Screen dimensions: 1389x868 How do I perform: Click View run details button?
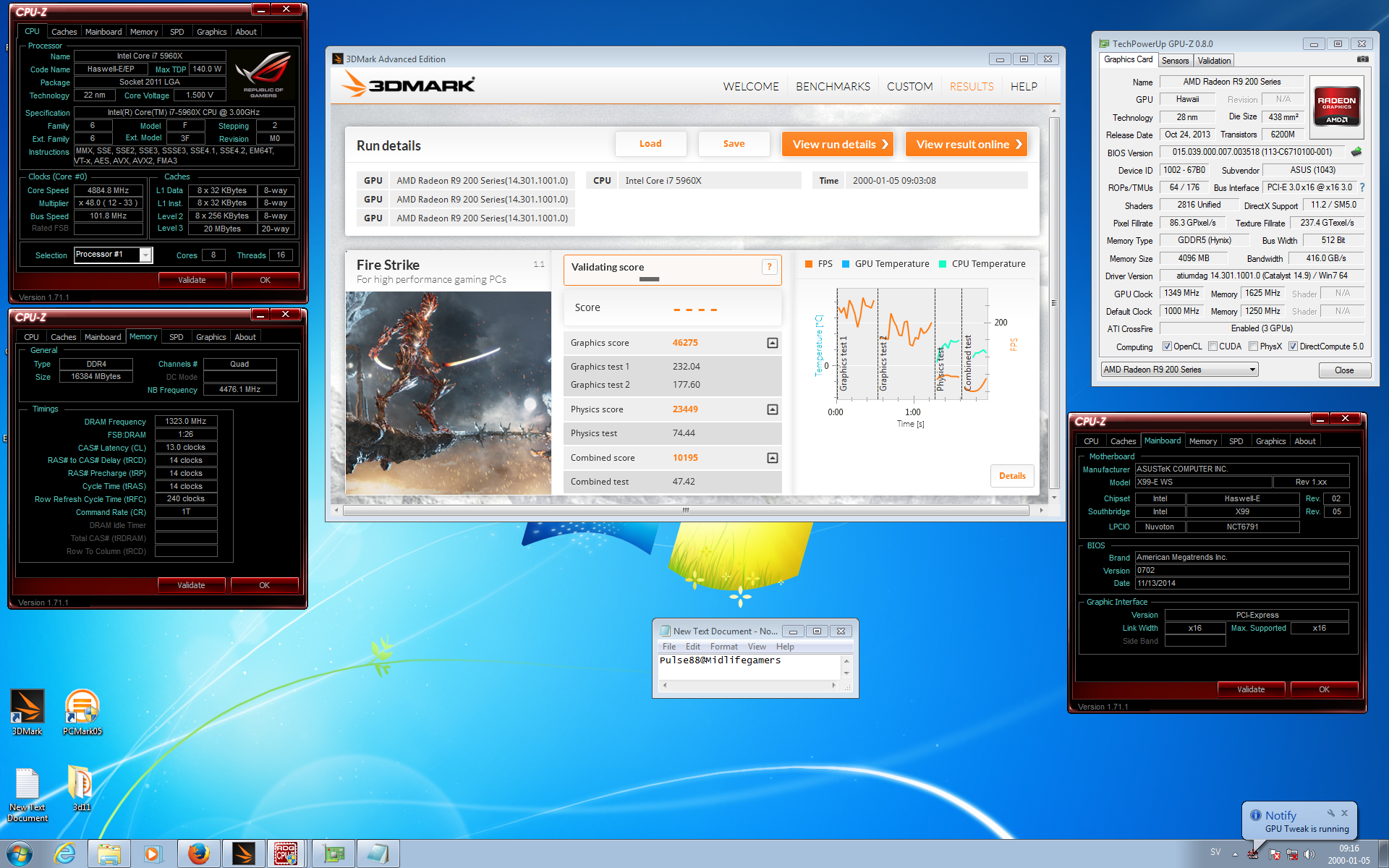click(838, 144)
